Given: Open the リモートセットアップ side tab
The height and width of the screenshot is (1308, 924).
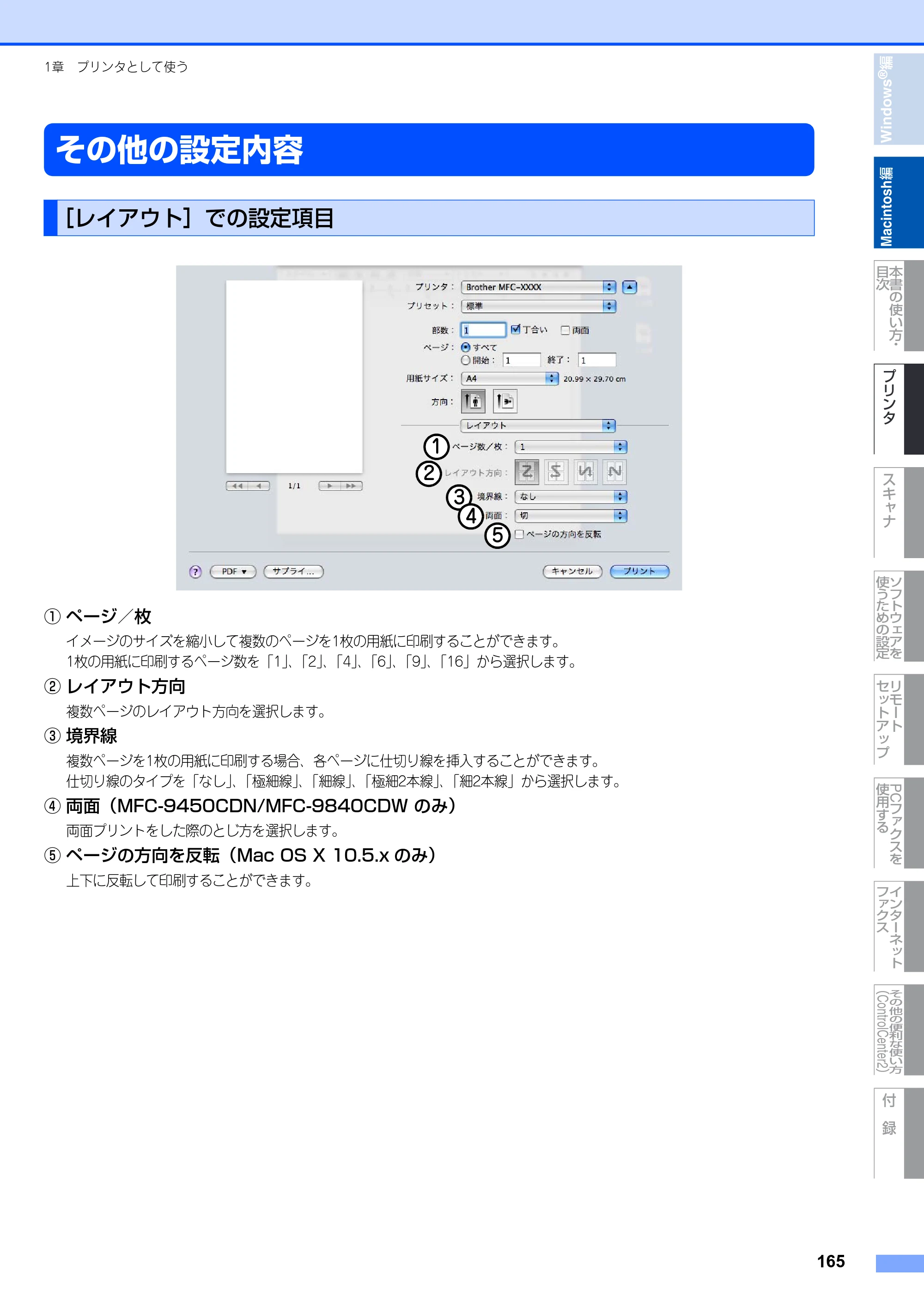Looking at the screenshot, I should point(899,719).
